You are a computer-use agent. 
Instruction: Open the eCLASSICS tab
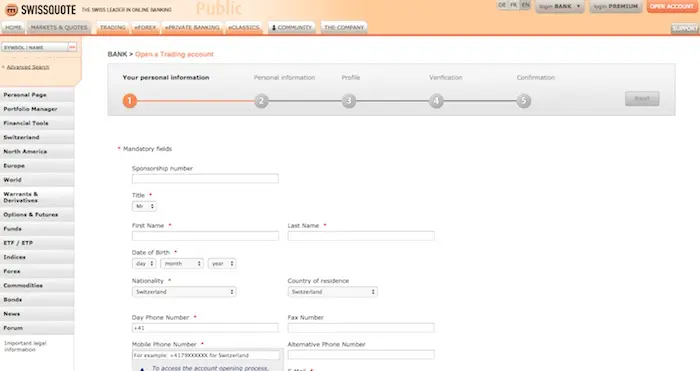[x=244, y=27]
